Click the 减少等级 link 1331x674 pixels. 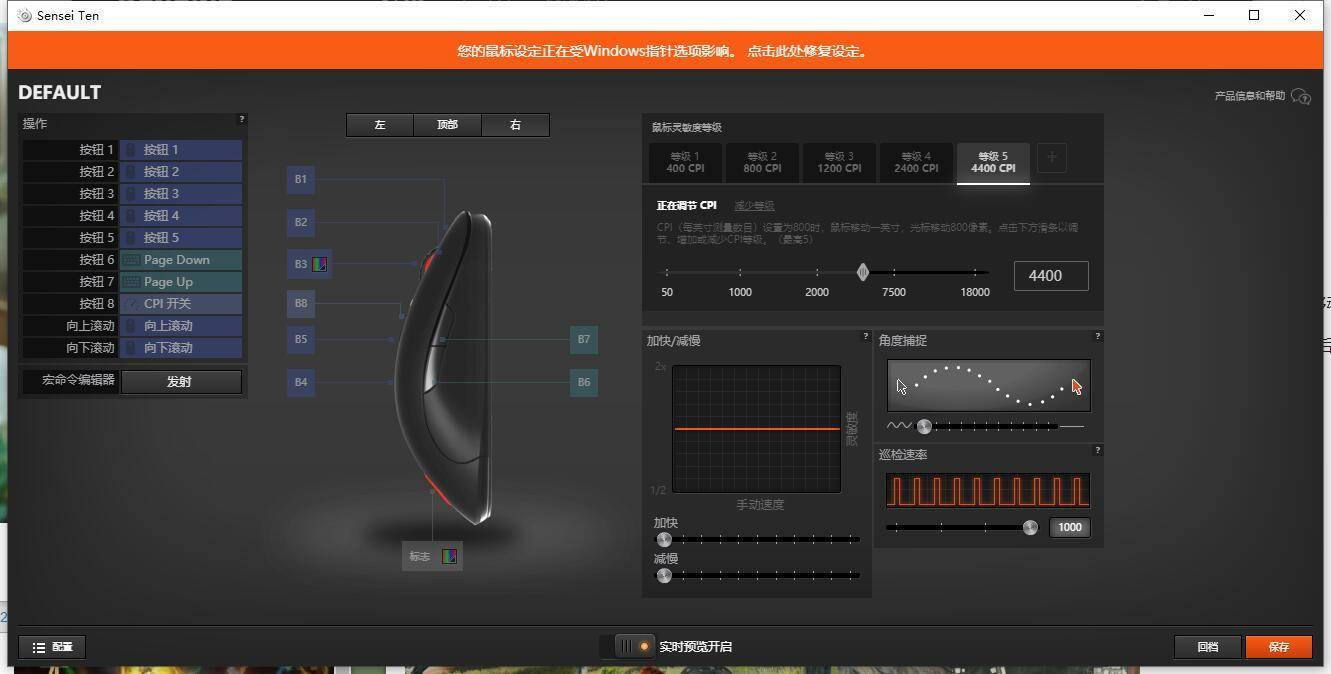(754, 206)
